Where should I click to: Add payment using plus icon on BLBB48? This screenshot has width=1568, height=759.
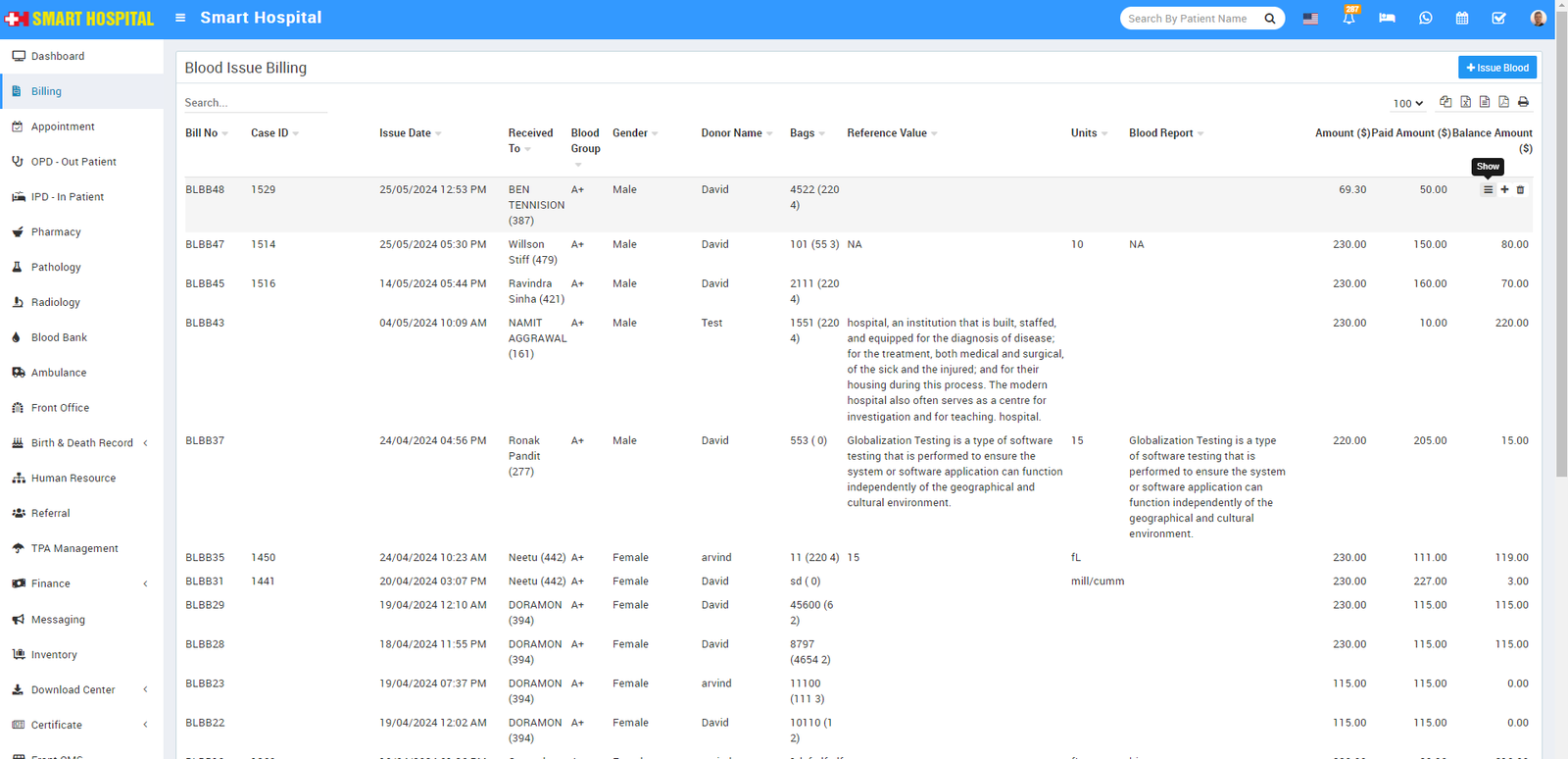(x=1504, y=190)
